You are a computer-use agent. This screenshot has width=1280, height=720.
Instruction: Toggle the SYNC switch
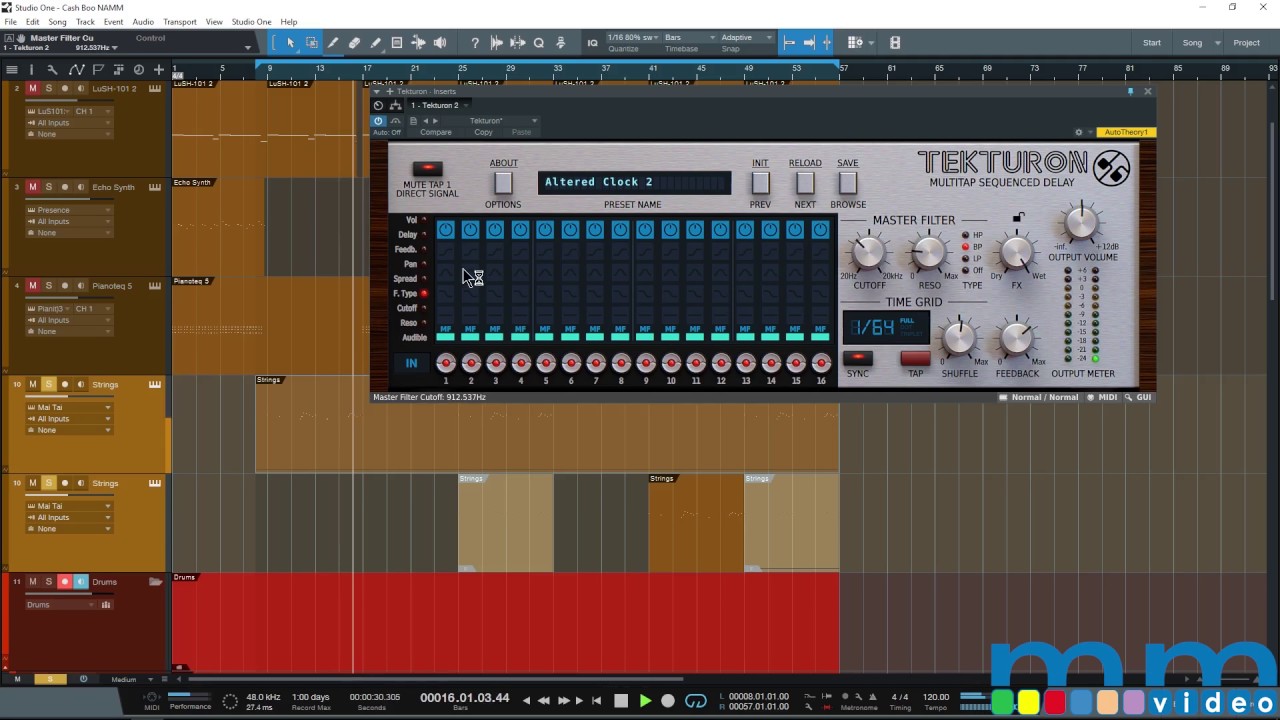click(858, 358)
